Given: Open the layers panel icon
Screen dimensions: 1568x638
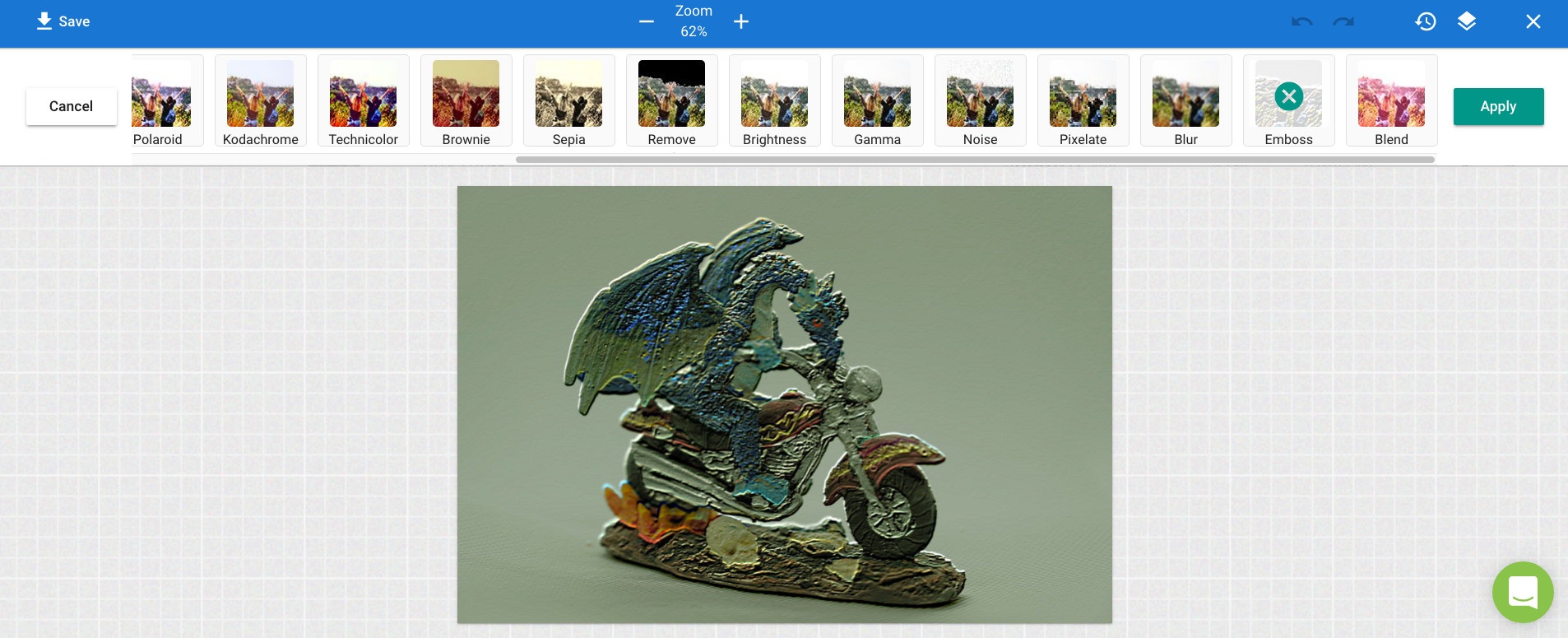Looking at the screenshot, I should pos(1467,21).
